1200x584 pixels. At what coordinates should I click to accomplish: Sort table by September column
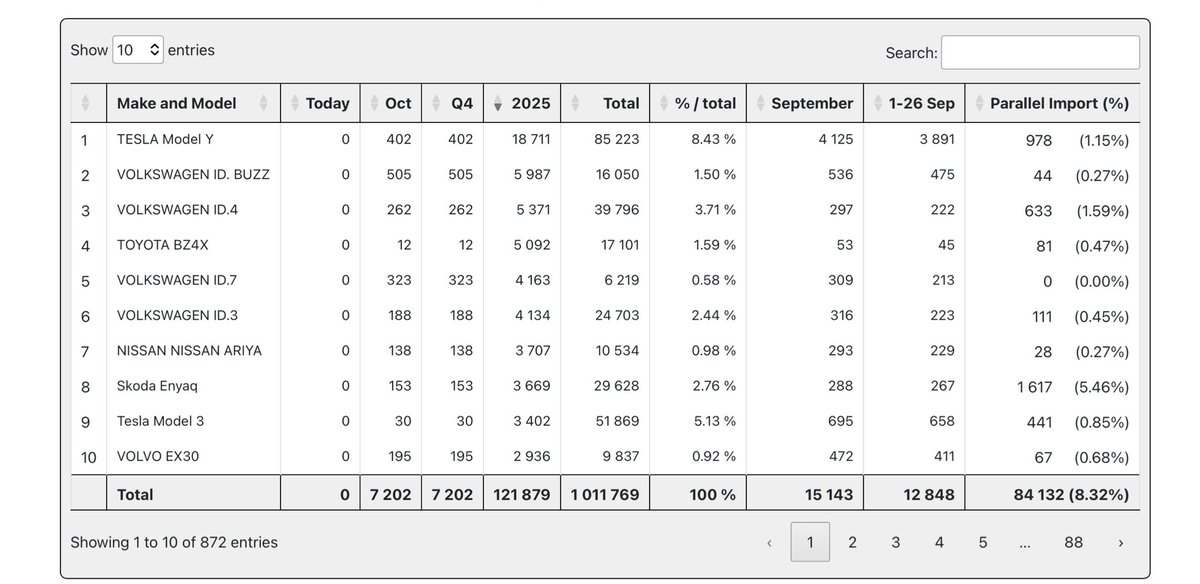[x=805, y=103]
